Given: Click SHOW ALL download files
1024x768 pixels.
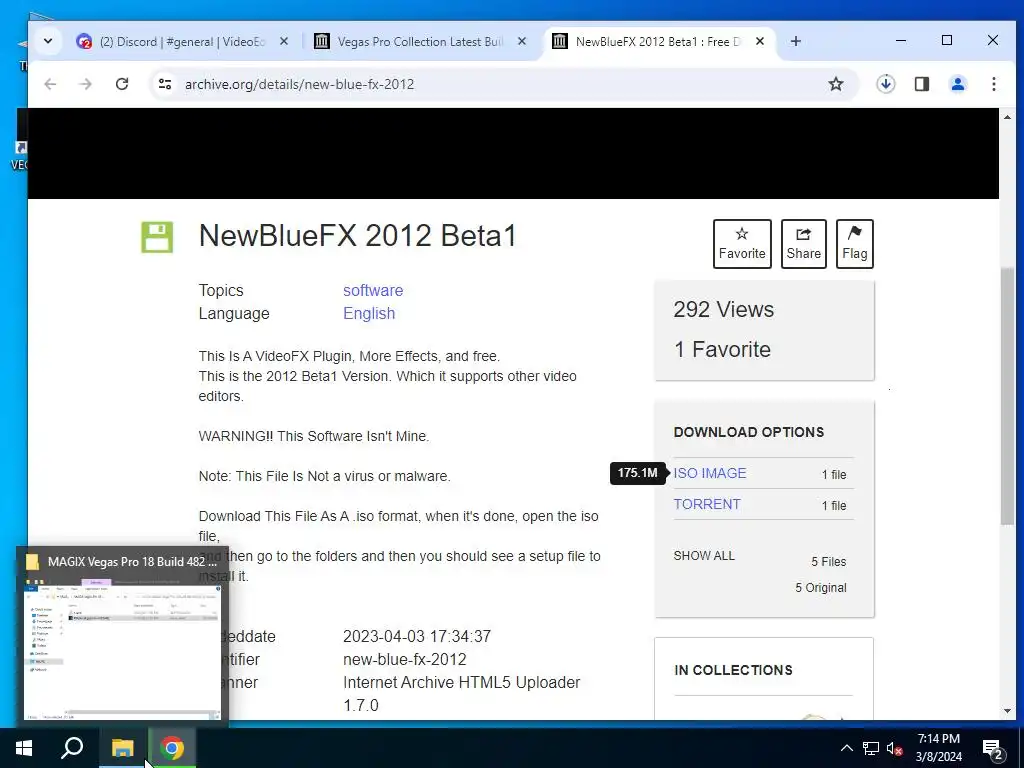Looking at the screenshot, I should point(704,556).
